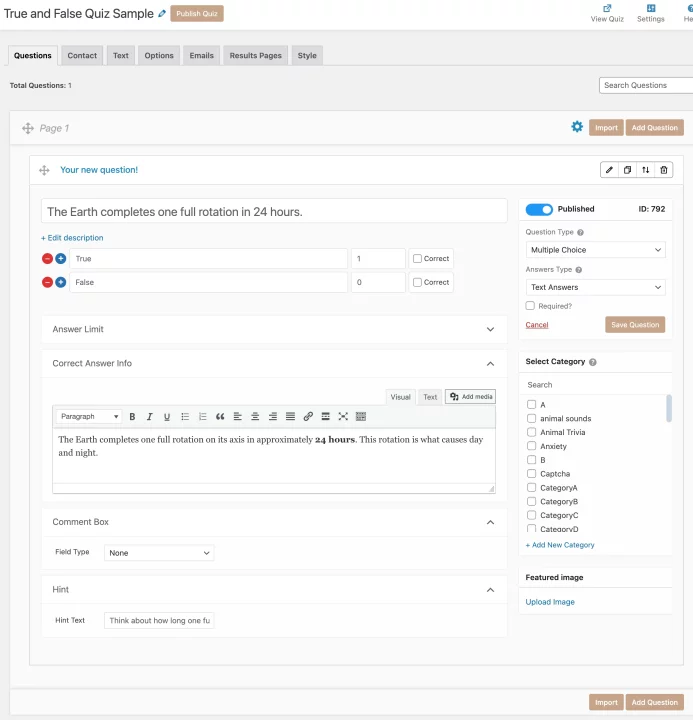The height and width of the screenshot is (720, 693).
Task: Delete the question using the trash icon
Action: coord(664,170)
